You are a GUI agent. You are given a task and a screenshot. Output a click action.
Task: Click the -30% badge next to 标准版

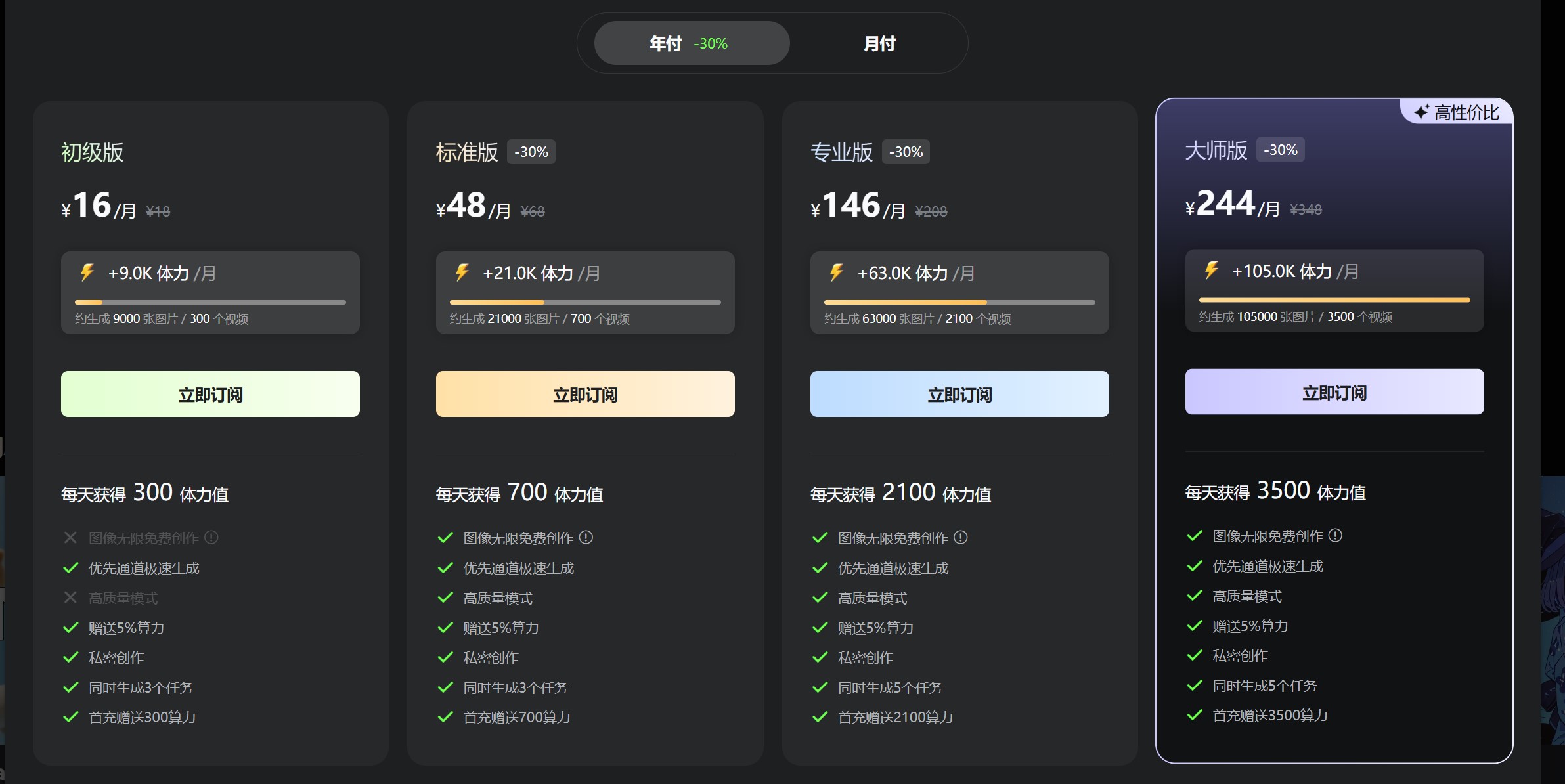click(531, 151)
